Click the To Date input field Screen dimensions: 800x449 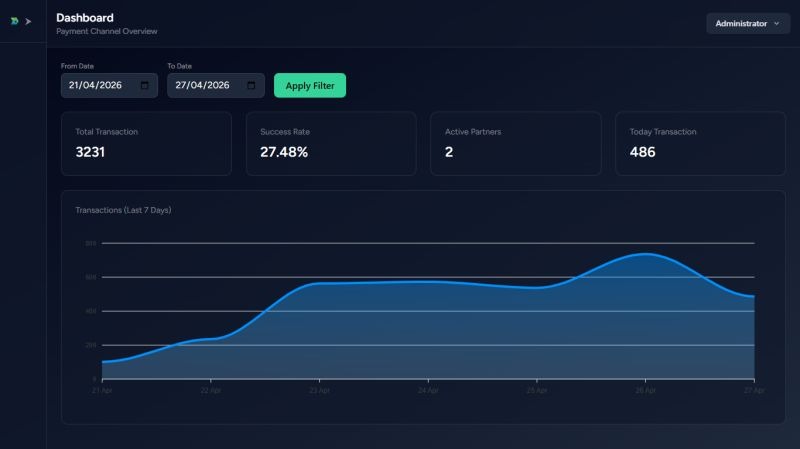pyautogui.click(x=216, y=85)
